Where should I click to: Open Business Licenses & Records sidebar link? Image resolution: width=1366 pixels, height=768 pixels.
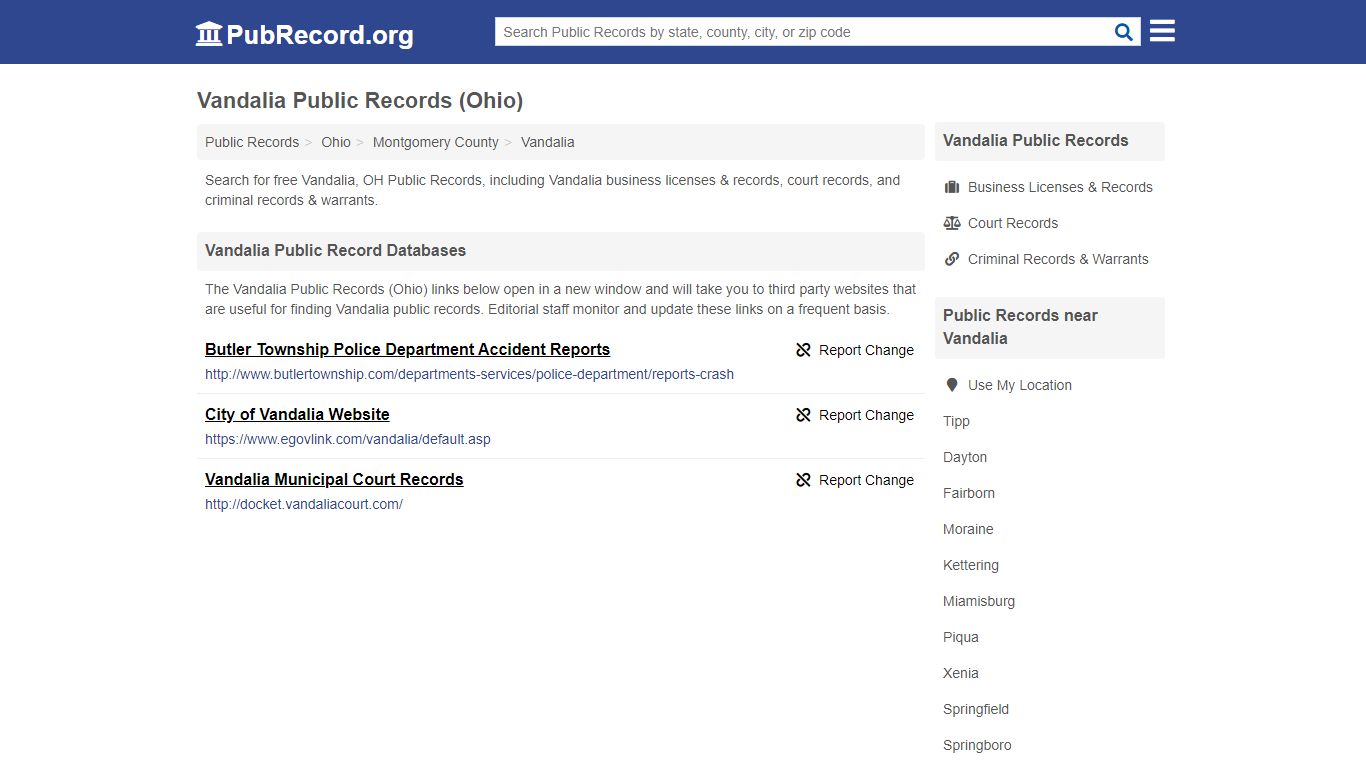point(1060,187)
